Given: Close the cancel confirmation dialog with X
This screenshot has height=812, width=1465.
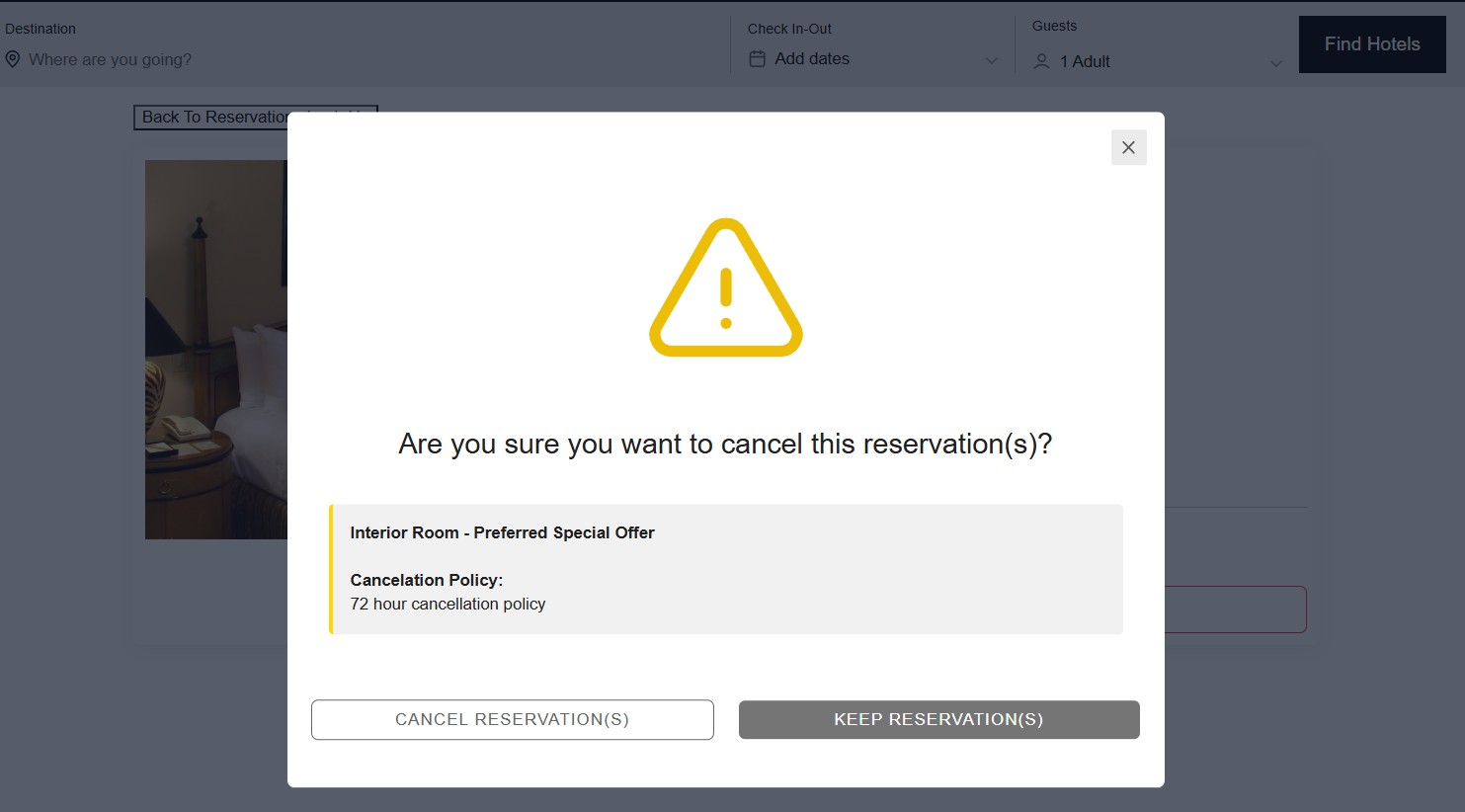Looking at the screenshot, I should point(1128,147).
